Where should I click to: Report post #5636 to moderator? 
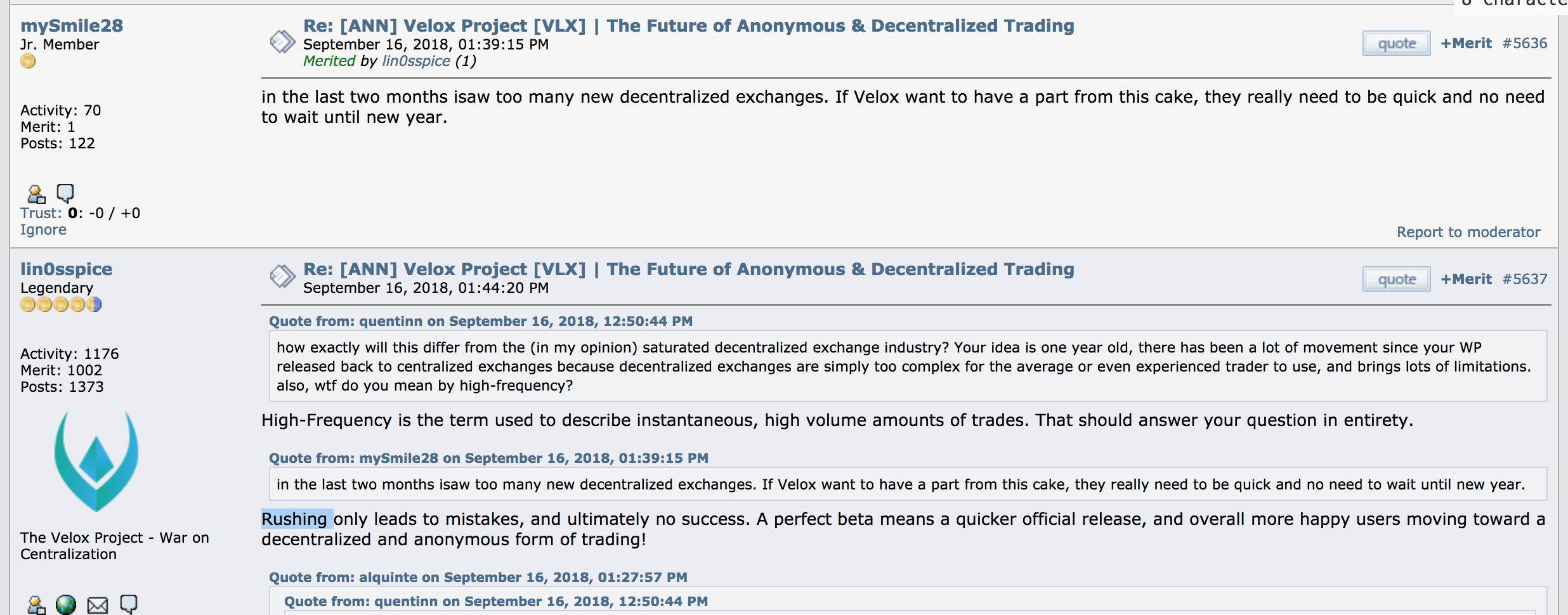[1468, 232]
